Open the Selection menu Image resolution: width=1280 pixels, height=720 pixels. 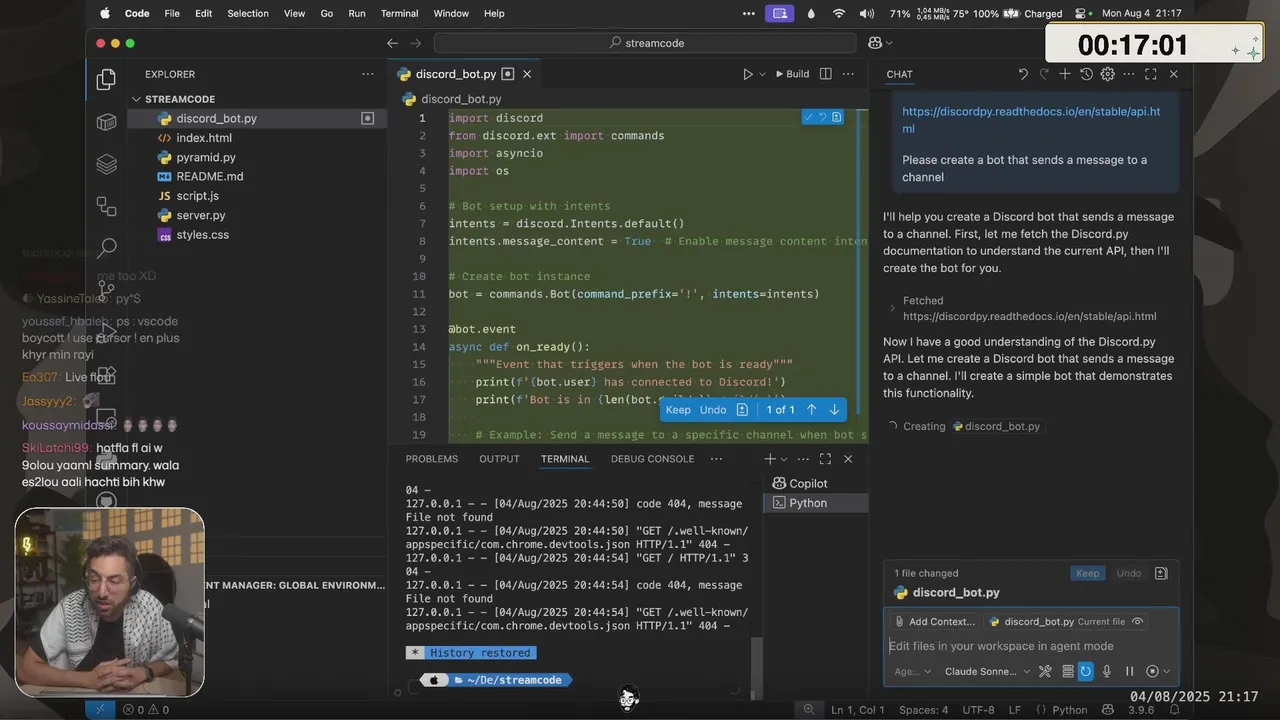click(x=248, y=14)
